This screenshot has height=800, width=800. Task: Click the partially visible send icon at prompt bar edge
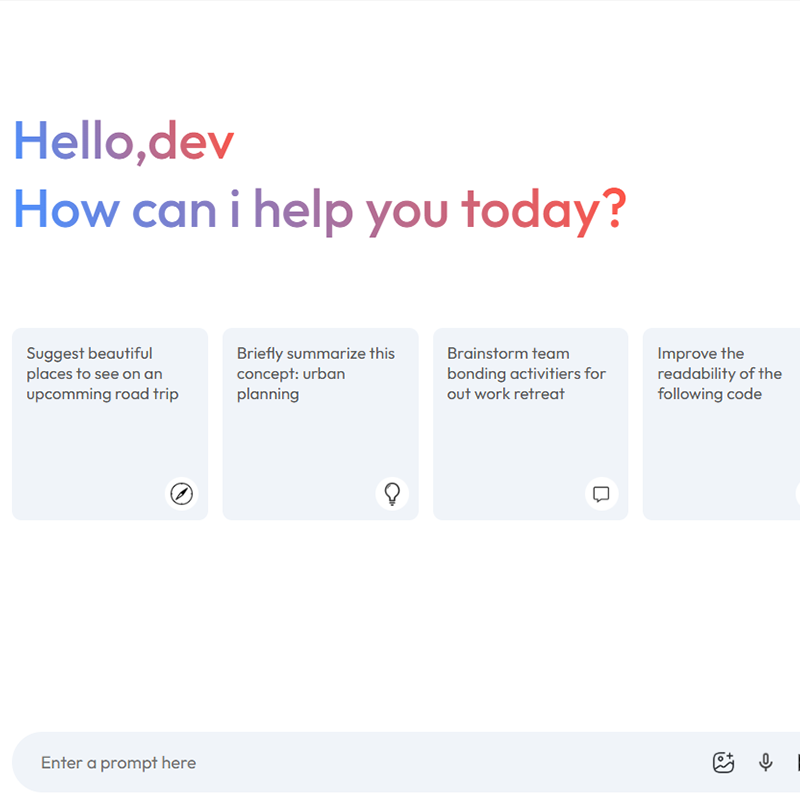click(x=797, y=763)
